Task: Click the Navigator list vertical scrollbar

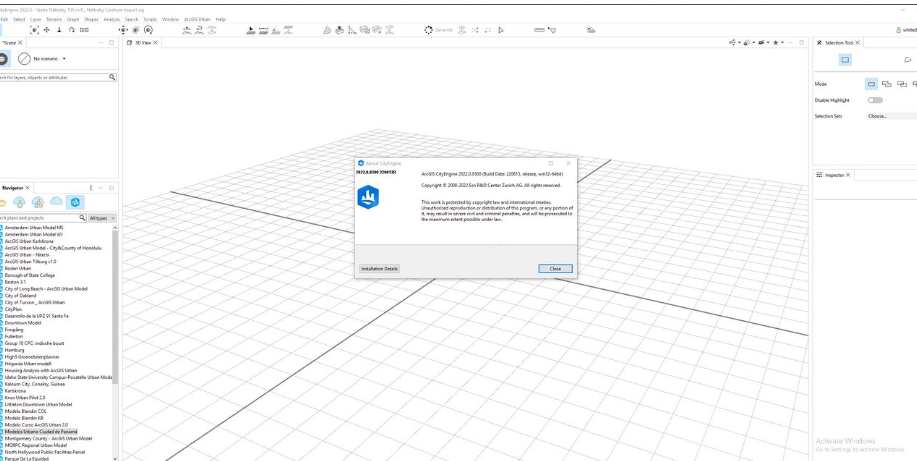Action: [115, 307]
